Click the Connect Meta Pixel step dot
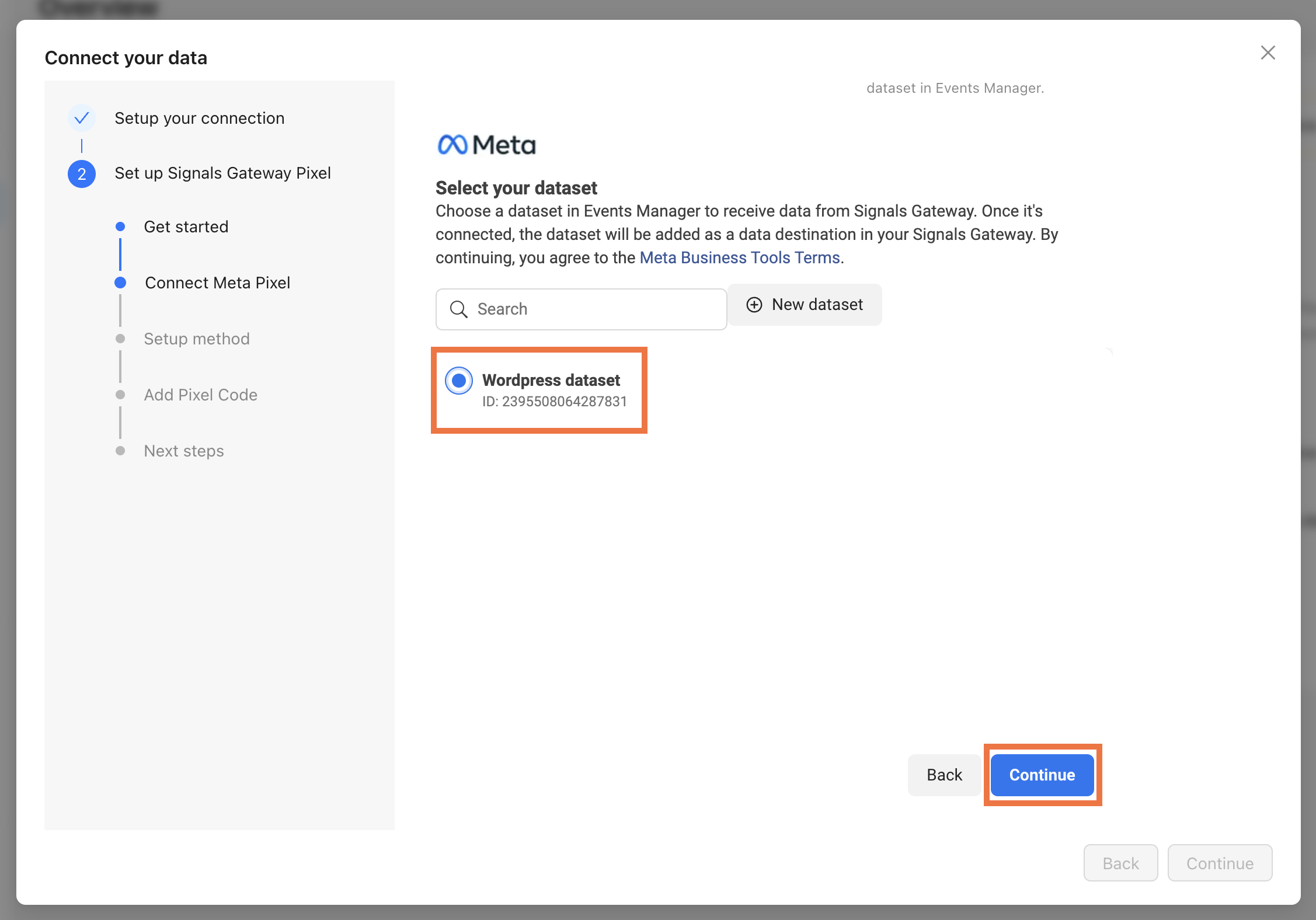The height and width of the screenshot is (920, 1316). pyautogui.click(x=120, y=283)
